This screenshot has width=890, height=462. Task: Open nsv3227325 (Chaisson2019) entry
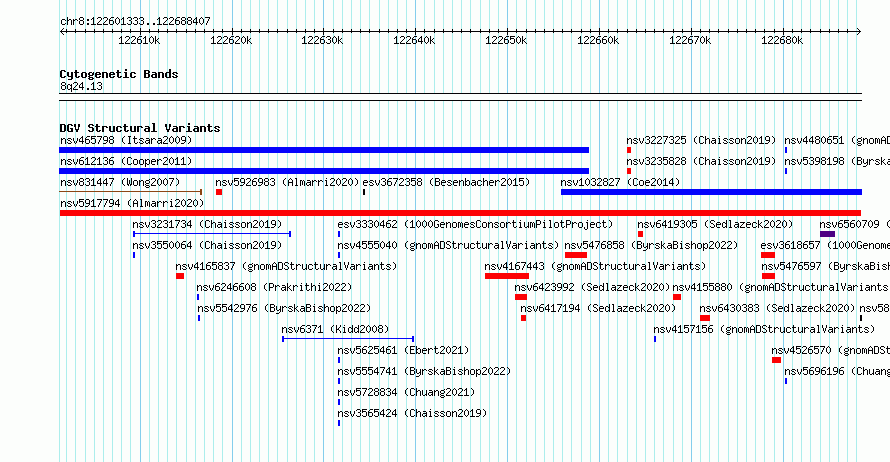coord(701,140)
